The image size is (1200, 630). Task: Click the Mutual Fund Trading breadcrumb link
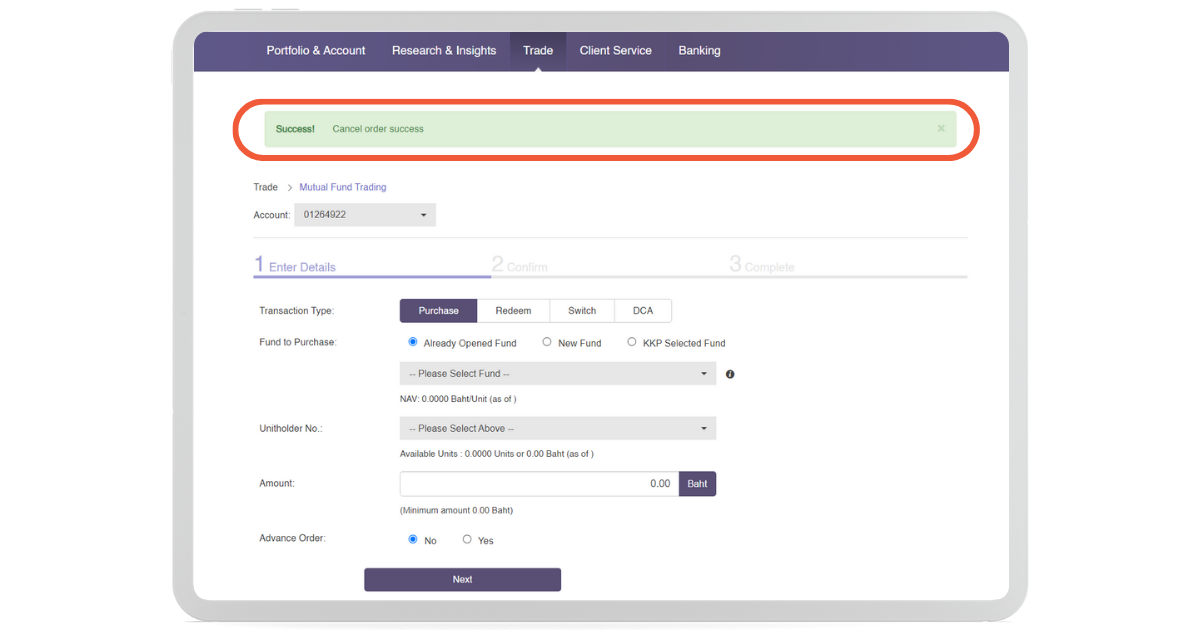[x=343, y=187]
